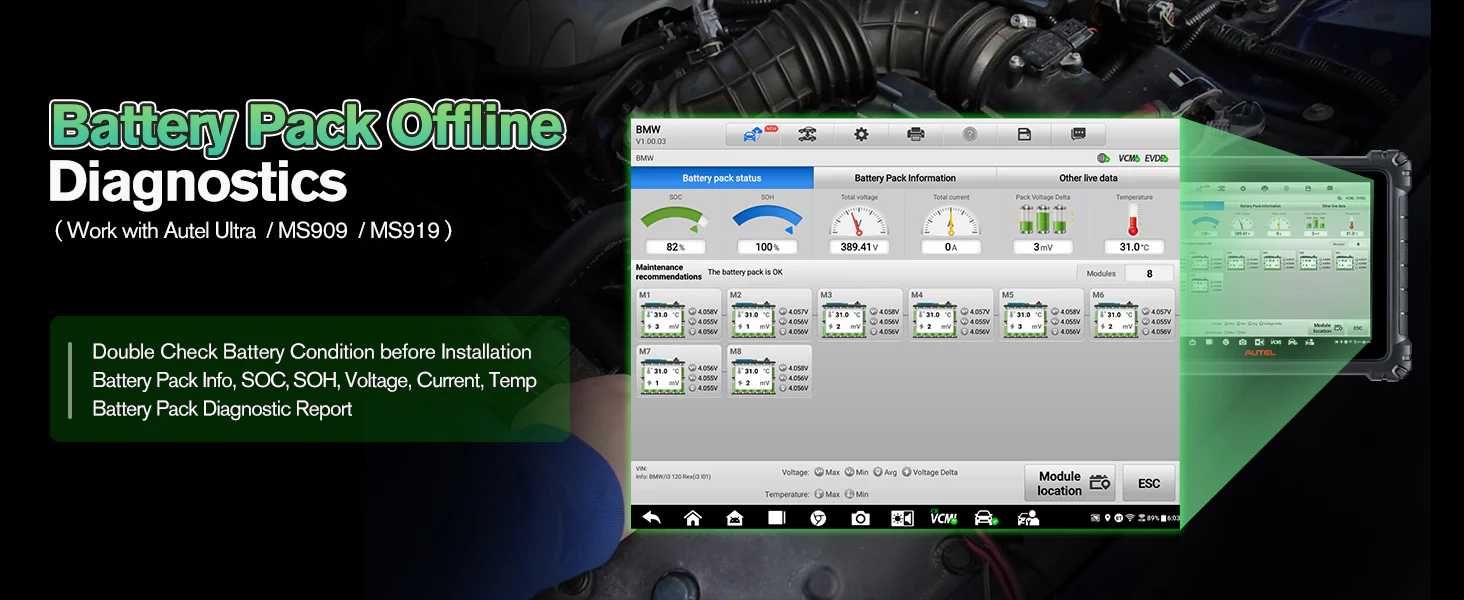
Task: Open the vehicle diagnostics car icon in bottom bar
Action: tap(985, 517)
